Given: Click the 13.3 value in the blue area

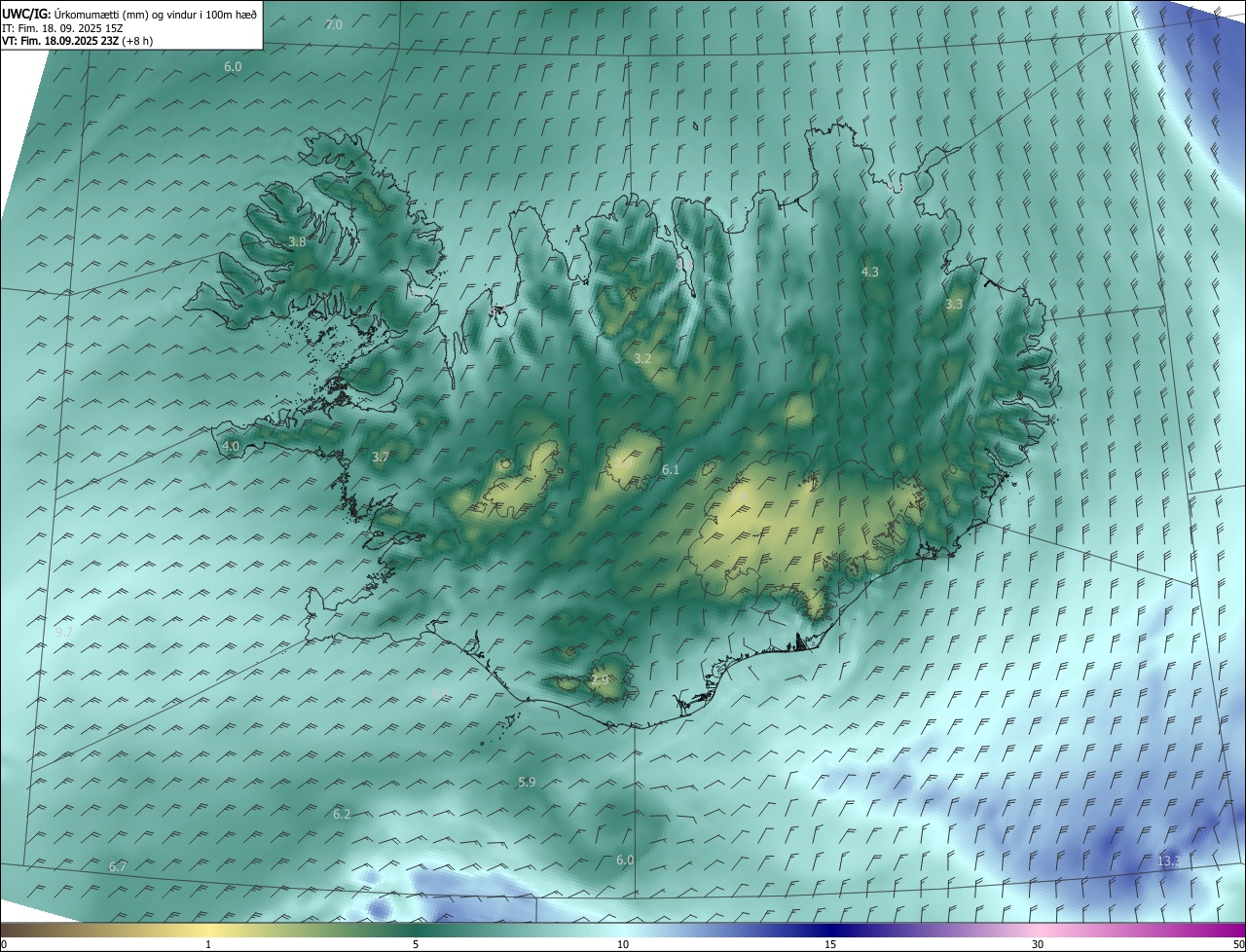Looking at the screenshot, I should click(x=1169, y=860).
